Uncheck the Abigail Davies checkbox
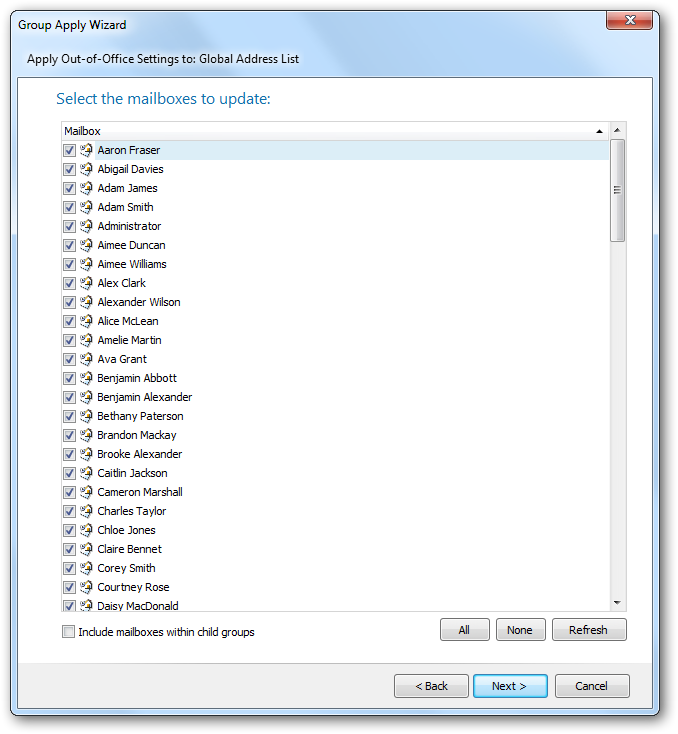678x734 pixels. [x=69, y=169]
